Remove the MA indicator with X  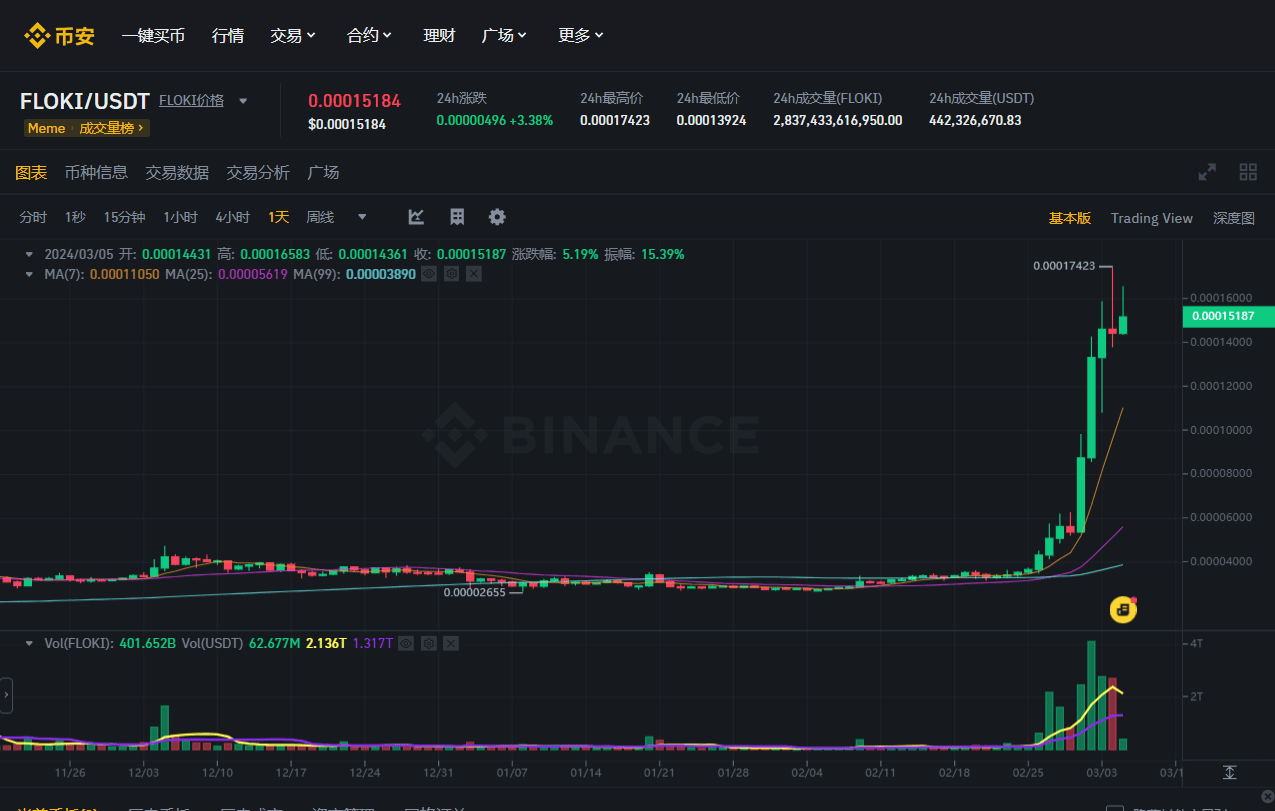coord(474,274)
